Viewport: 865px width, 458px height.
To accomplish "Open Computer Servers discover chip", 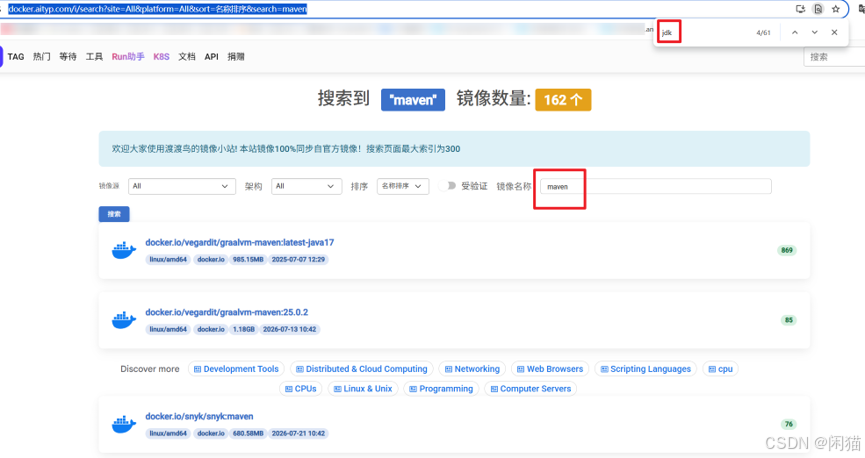I will (x=531, y=389).
